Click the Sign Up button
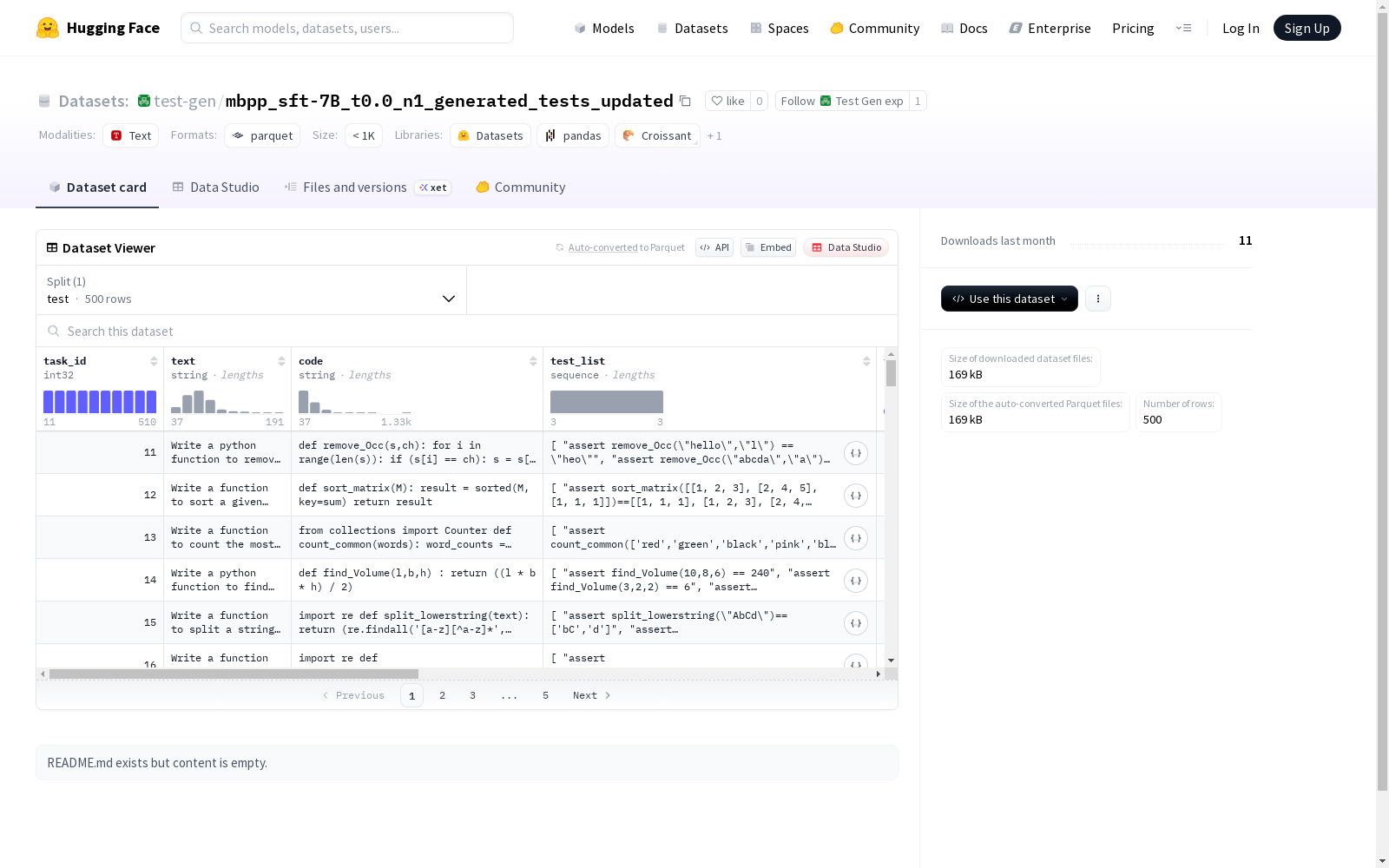 [1307, 28]
